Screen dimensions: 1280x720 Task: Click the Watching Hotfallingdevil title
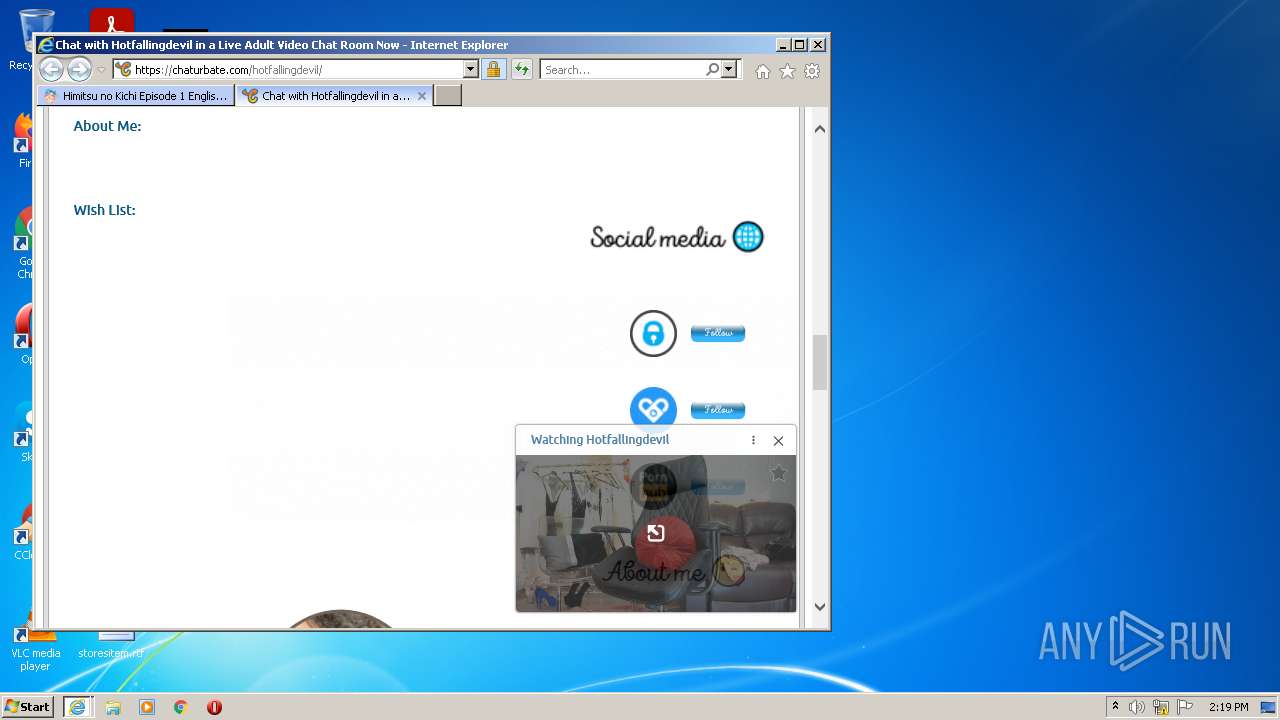click(x=600, y=440)
